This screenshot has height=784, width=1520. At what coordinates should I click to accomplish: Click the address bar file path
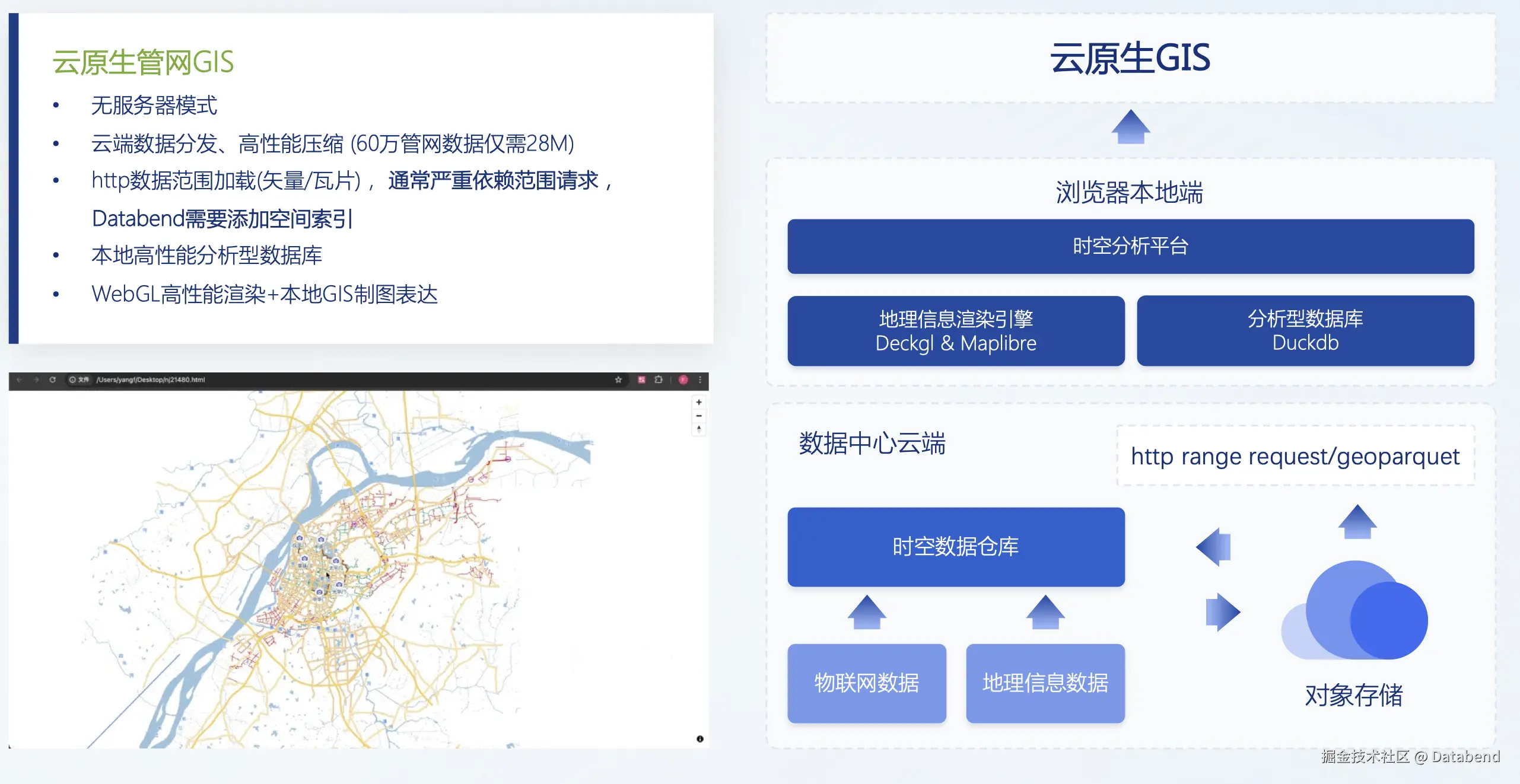(151, 380)
